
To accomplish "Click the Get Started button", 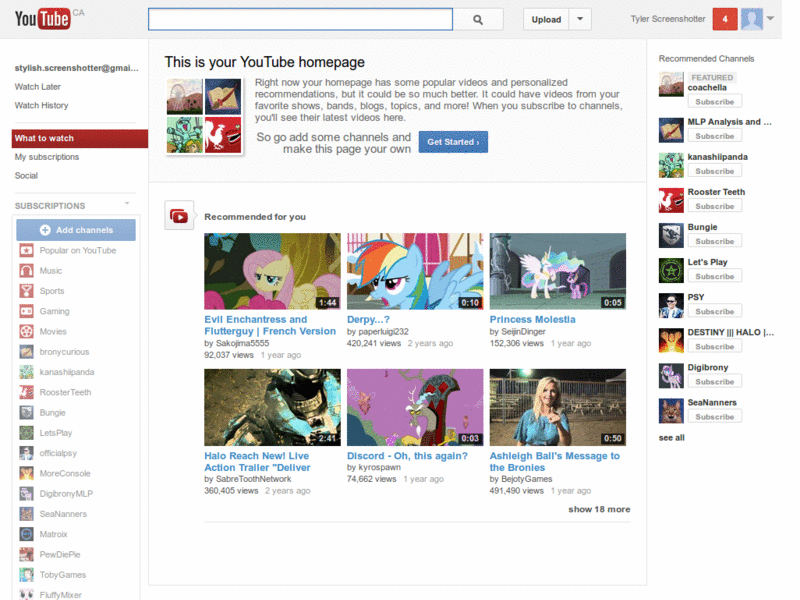I will pyautogui.click(x=453, y=142).
